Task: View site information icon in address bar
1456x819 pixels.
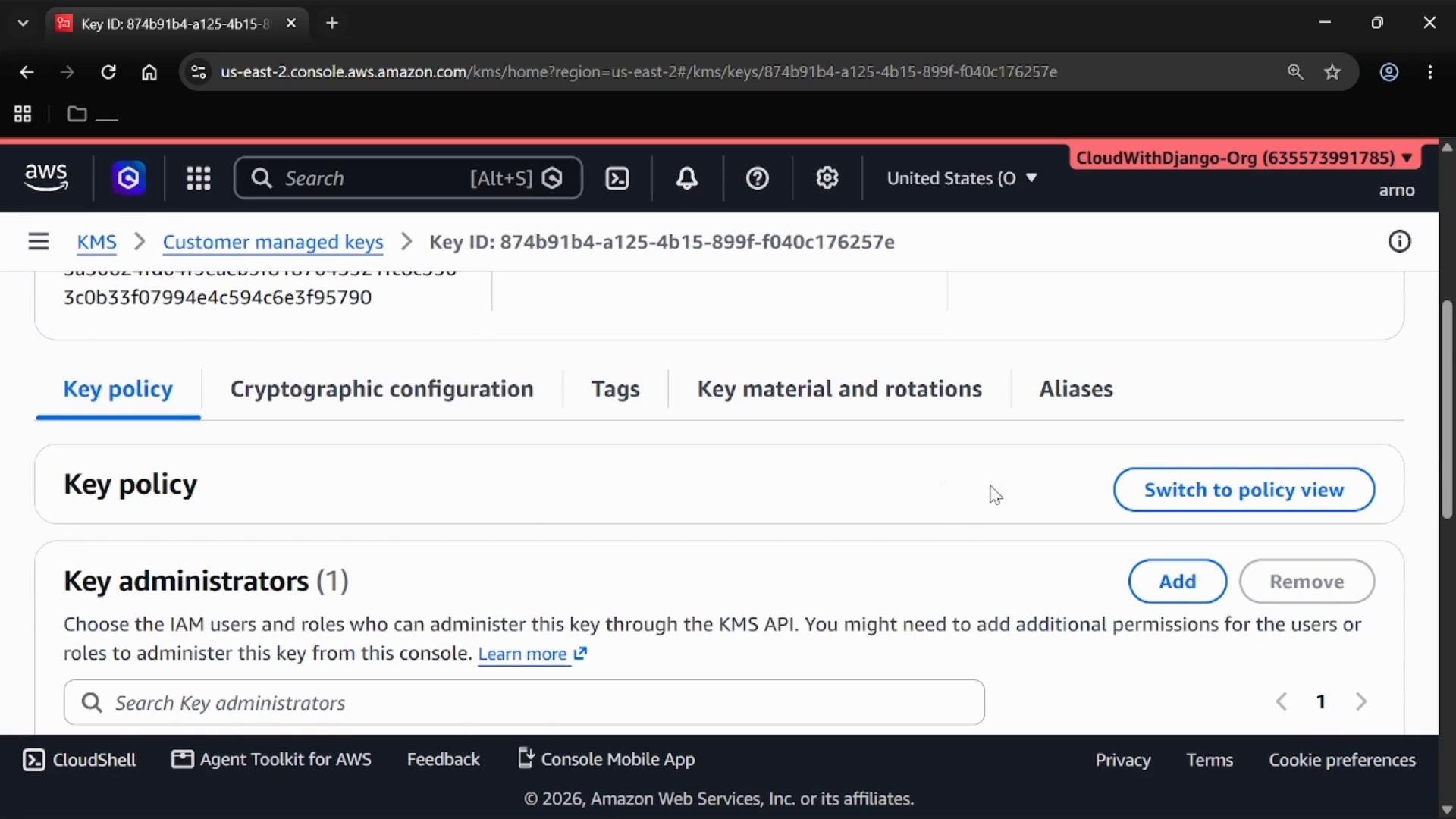Action: pos(198,72)
